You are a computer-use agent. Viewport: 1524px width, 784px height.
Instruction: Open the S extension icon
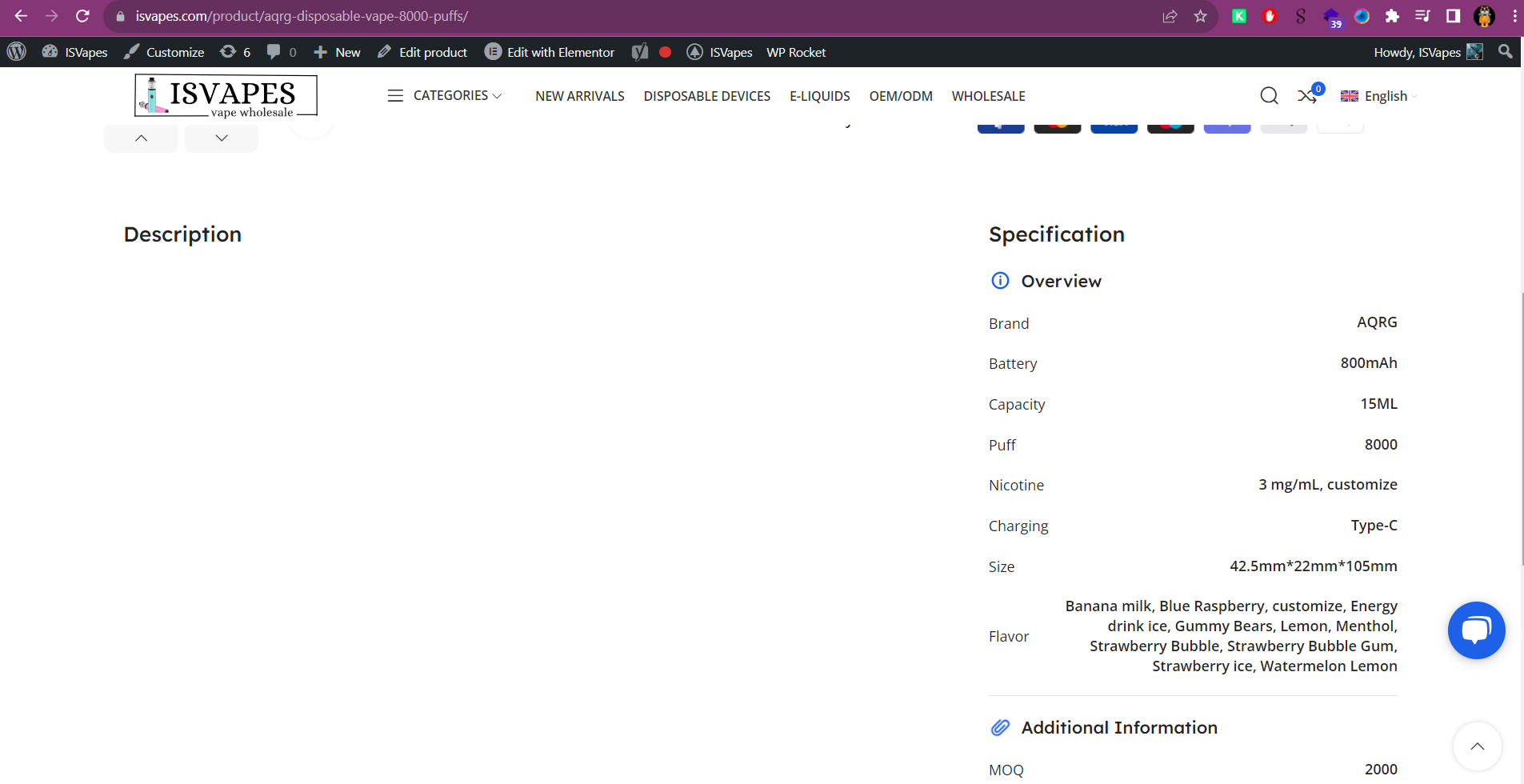(x=1300, y=16)
